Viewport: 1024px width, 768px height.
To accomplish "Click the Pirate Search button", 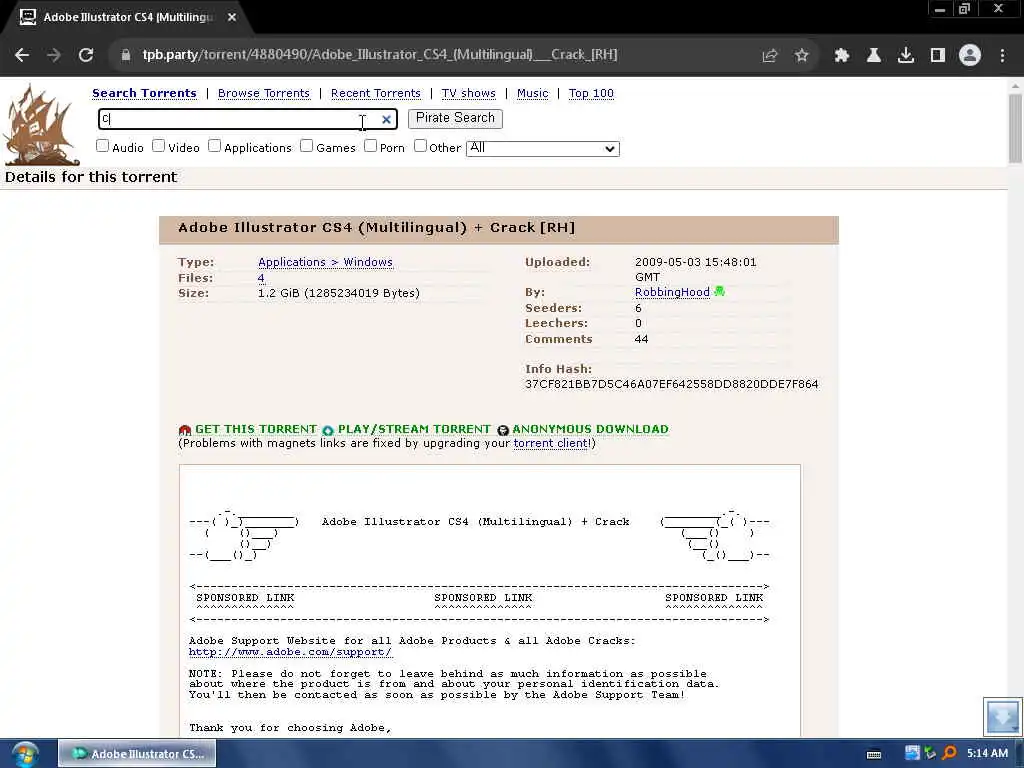I will tap(455, 118).
